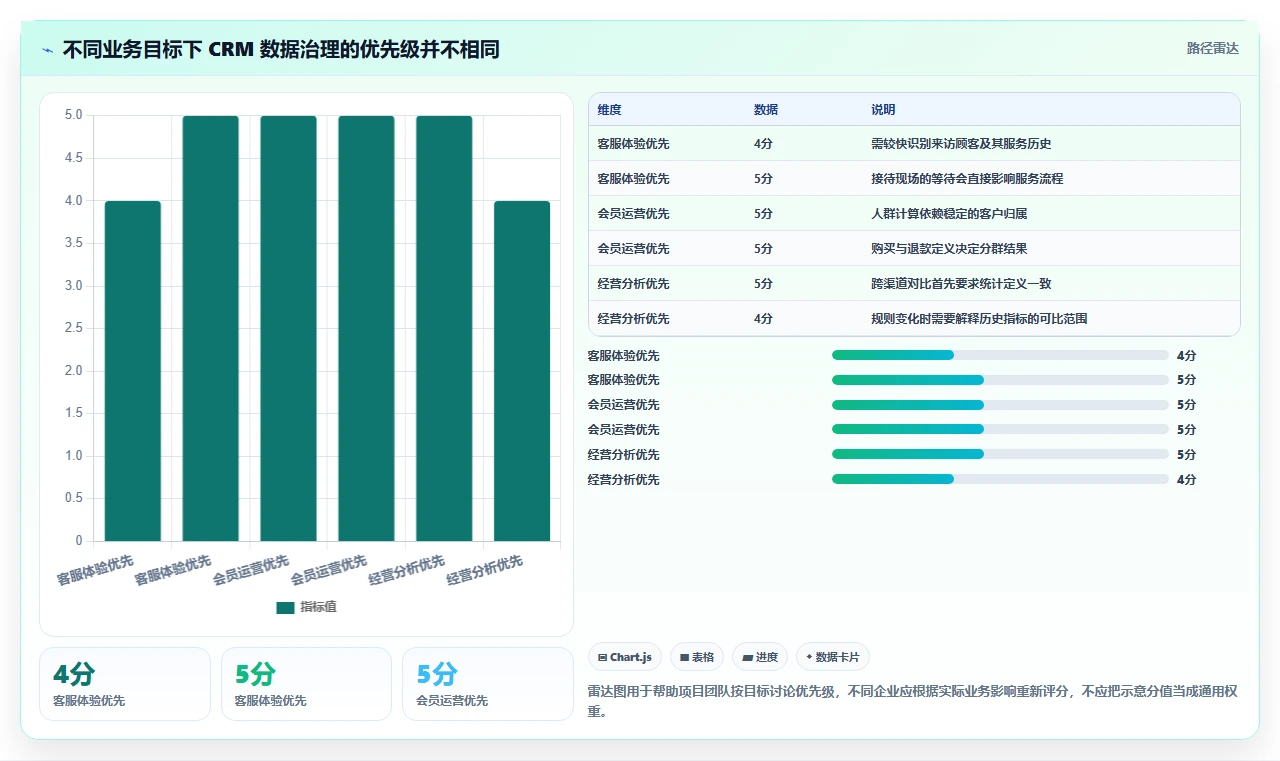Click the cell 跨渠道对比首先要求统计定义一致
Image resolution: width=1280 pixels, height=761 pixels.
click(961, 284)
